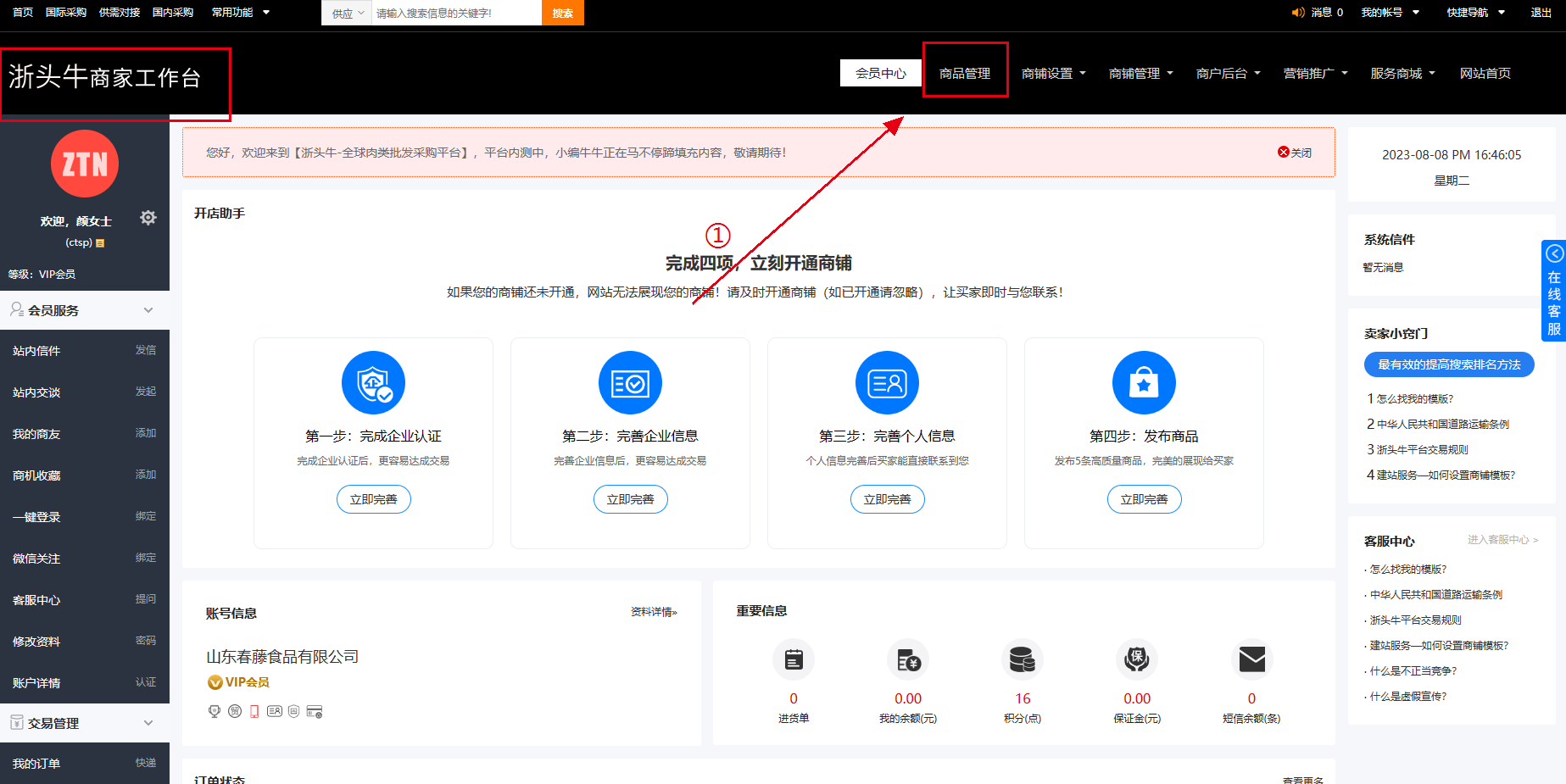The width and height of the screenshot is (1566, 784).
Task: Collapse the 会员服务 sidebar section
Action: point(148,310)
